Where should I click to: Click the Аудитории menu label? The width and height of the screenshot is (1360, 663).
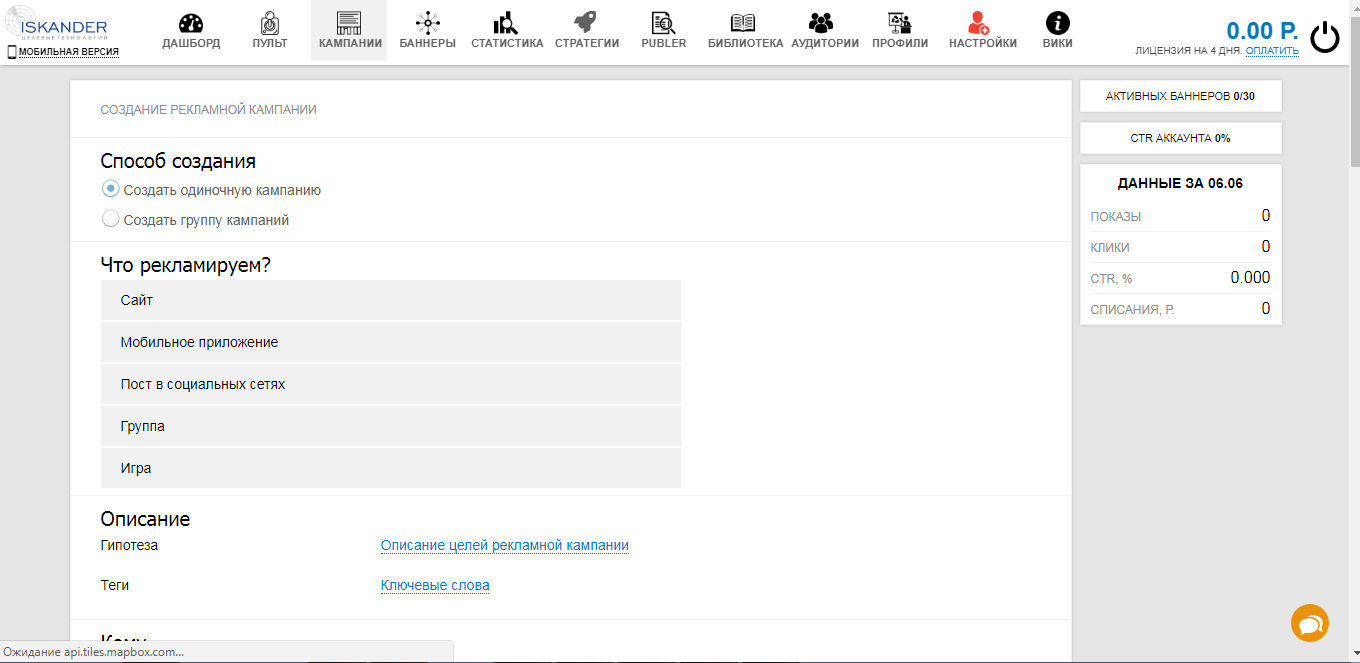coord(825,44)
